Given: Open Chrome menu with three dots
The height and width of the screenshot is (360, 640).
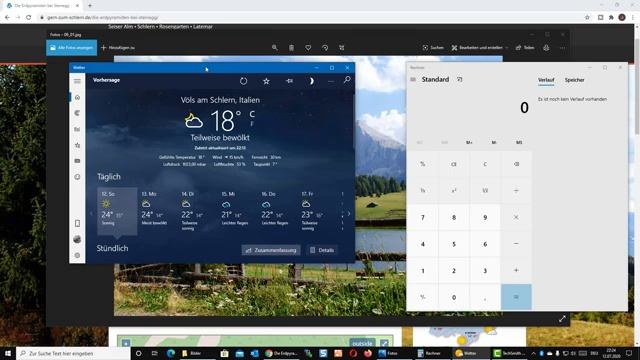Looking at the screenshot, I should click(x=633, y=18).
